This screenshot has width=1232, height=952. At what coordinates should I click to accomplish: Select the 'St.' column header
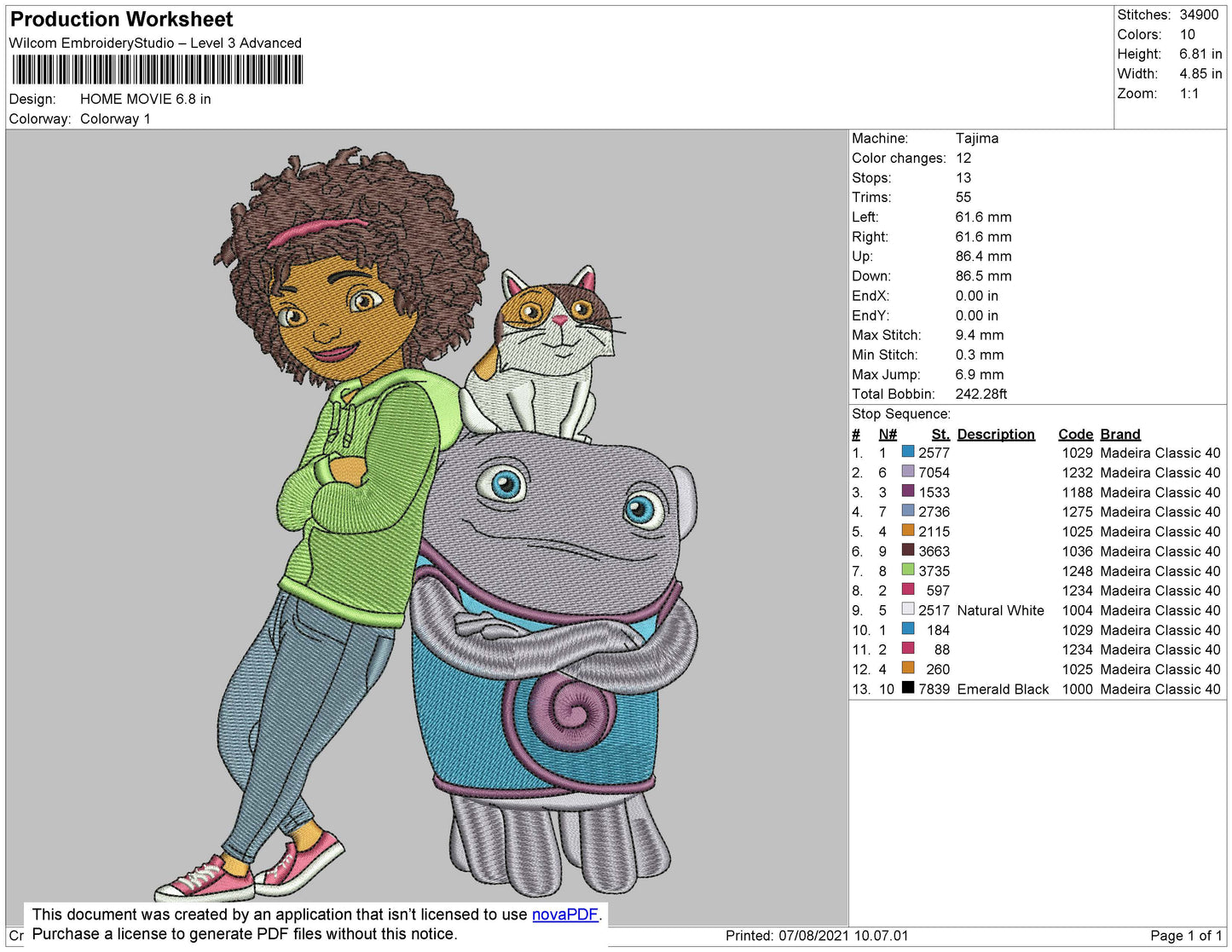(x=940, y=434)
